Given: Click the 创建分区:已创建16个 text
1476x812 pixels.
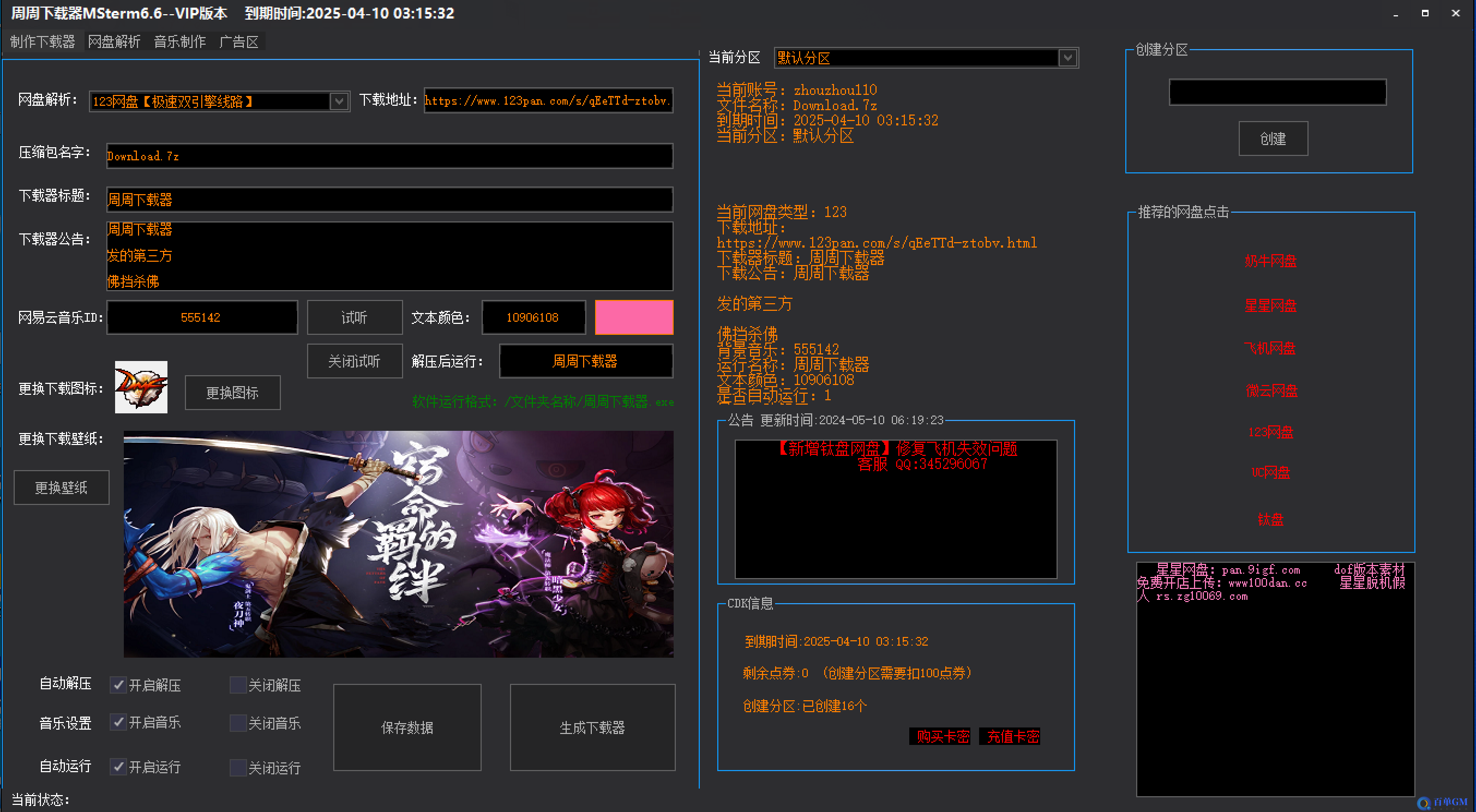Looking at the screenshot, I should (805, 706).
